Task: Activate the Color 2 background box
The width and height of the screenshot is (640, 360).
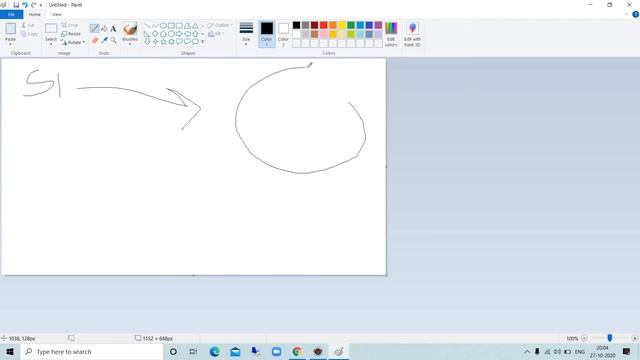Action: [283, 34]
